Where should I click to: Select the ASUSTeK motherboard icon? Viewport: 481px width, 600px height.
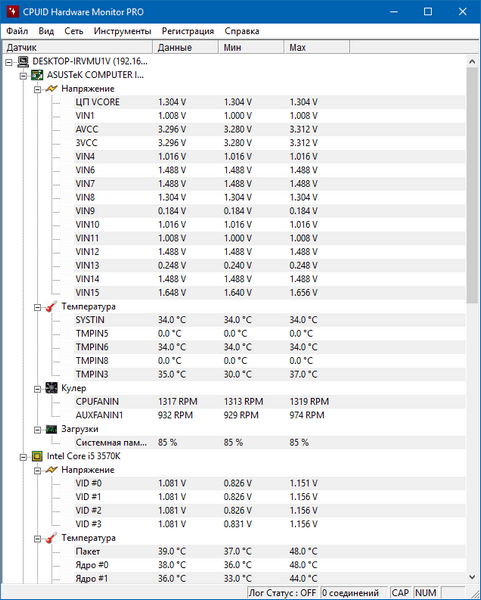point(37,75)
